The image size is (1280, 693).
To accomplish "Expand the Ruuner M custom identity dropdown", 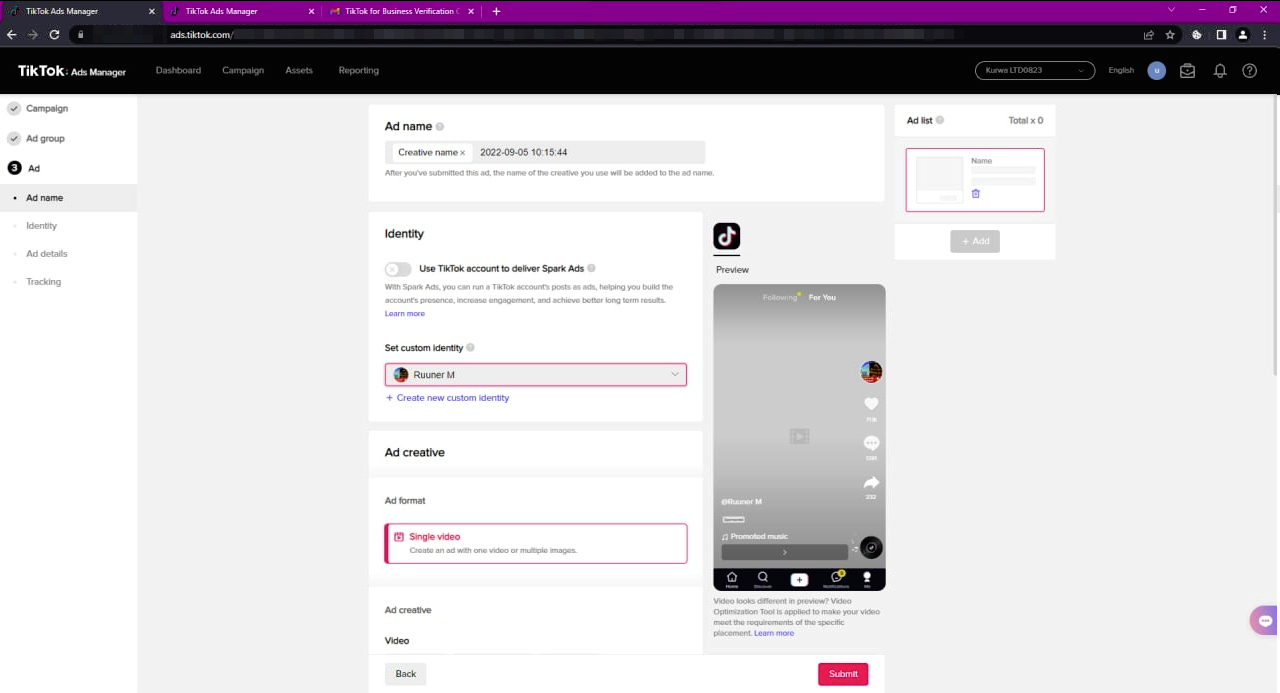I will click(536, 375).
